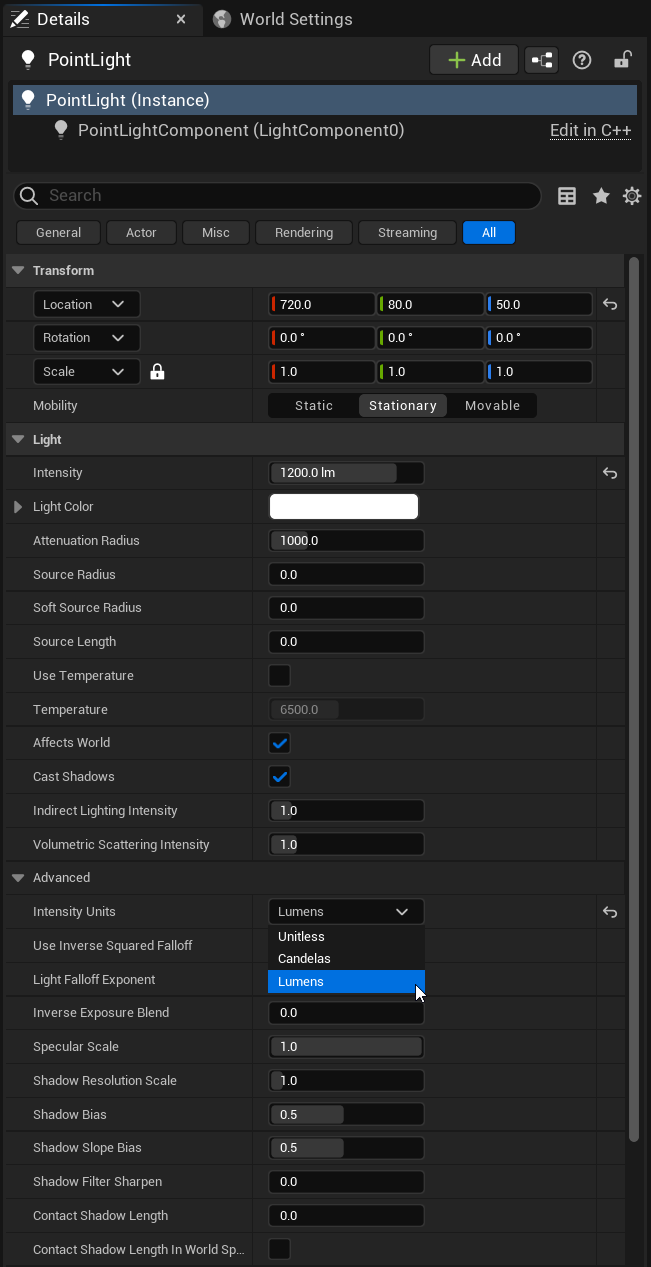Viewport: 651px width, 1267px height.
Task: Choose Candelas from the dropdown list
Action: (x=346, y=959)
